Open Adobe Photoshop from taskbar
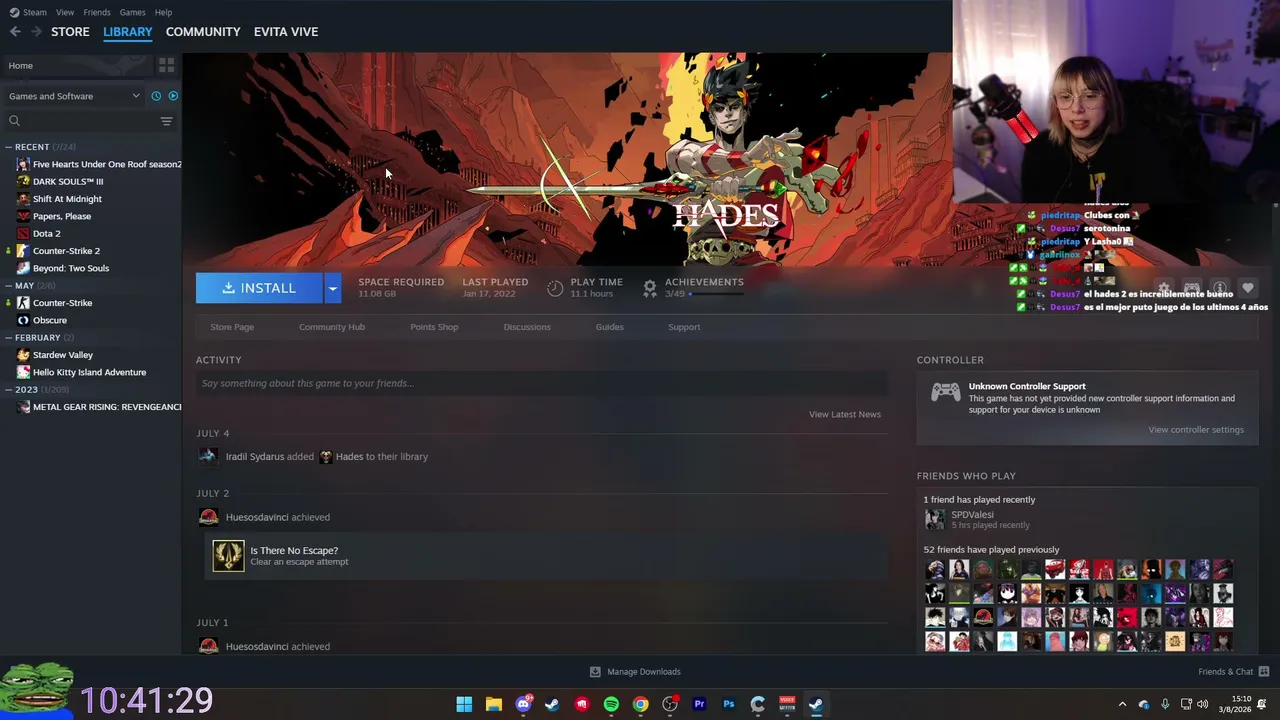This screenshot has width=1280, height=720. 728,704
